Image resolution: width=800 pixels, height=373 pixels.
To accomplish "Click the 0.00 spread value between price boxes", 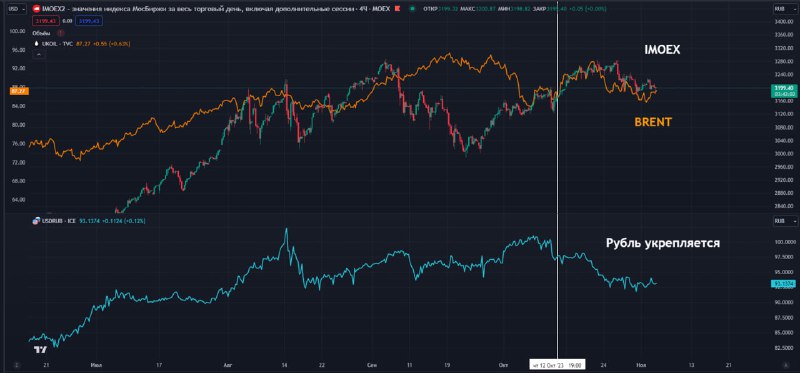I will (67, 21).
